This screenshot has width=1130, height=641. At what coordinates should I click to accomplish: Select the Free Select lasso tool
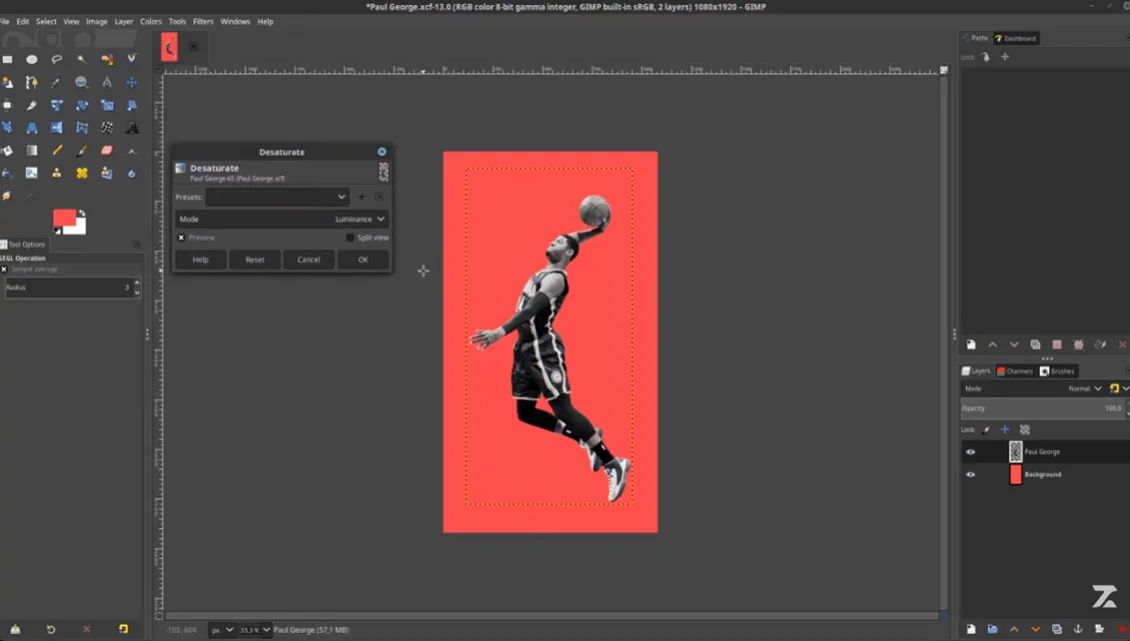[57, 59]
